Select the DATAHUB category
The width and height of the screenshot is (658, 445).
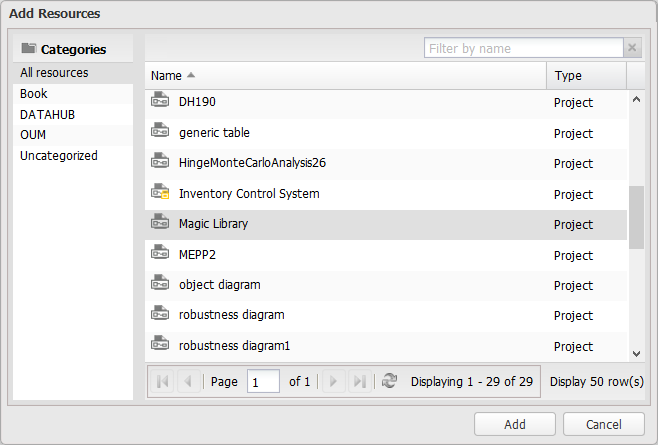pyautogui.click(x=47, y=114)
